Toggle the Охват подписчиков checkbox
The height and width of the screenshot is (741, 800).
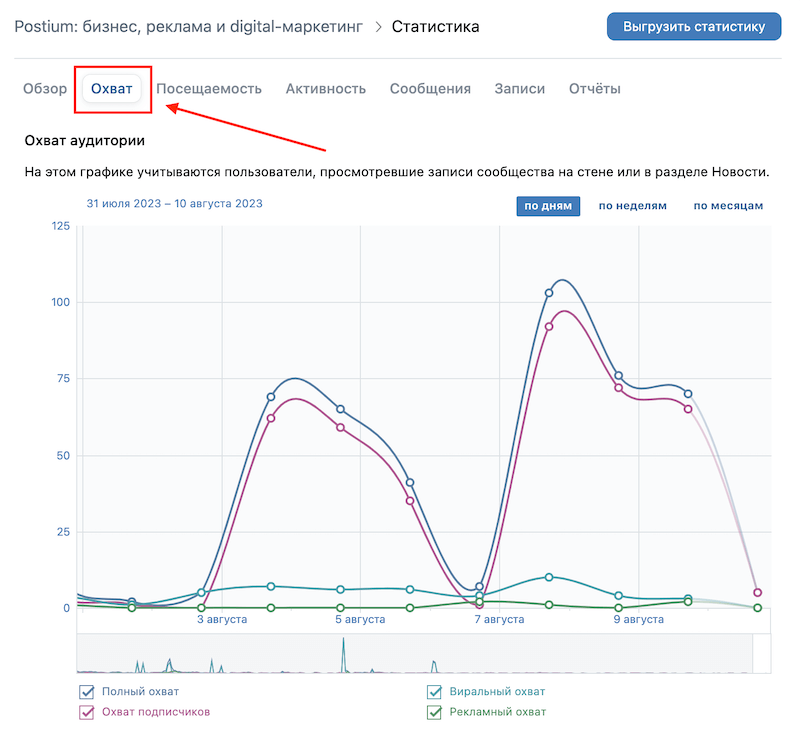(x=87, y=712)
